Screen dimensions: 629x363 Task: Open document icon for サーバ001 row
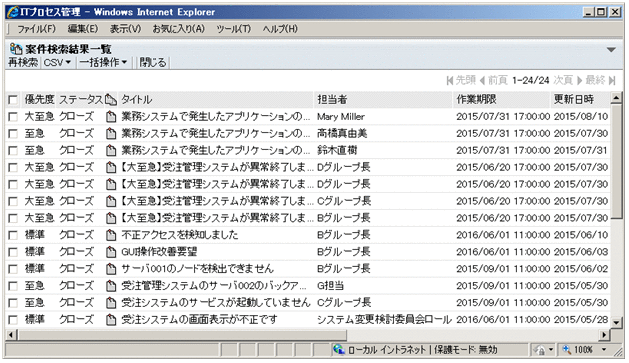click(111, 269)
